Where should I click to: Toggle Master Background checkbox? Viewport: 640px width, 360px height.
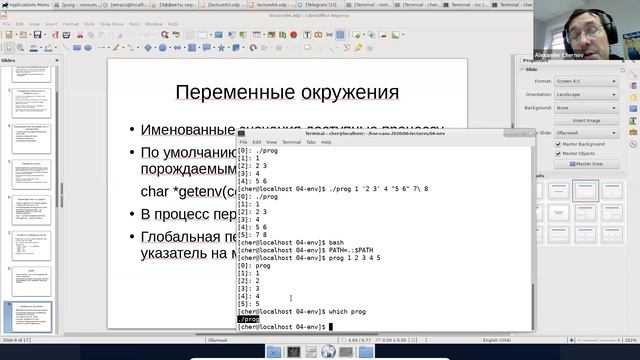558,144
